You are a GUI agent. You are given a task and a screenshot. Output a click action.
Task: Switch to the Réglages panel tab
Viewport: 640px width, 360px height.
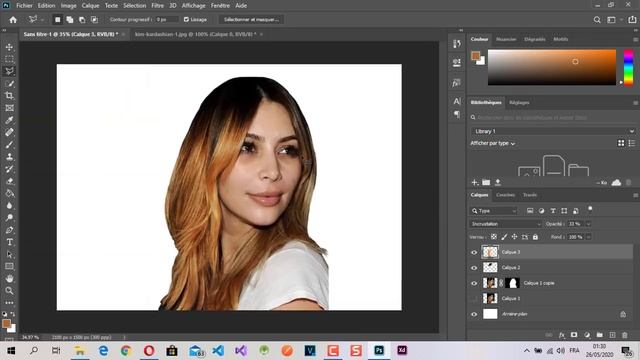[x=519, y=102]
